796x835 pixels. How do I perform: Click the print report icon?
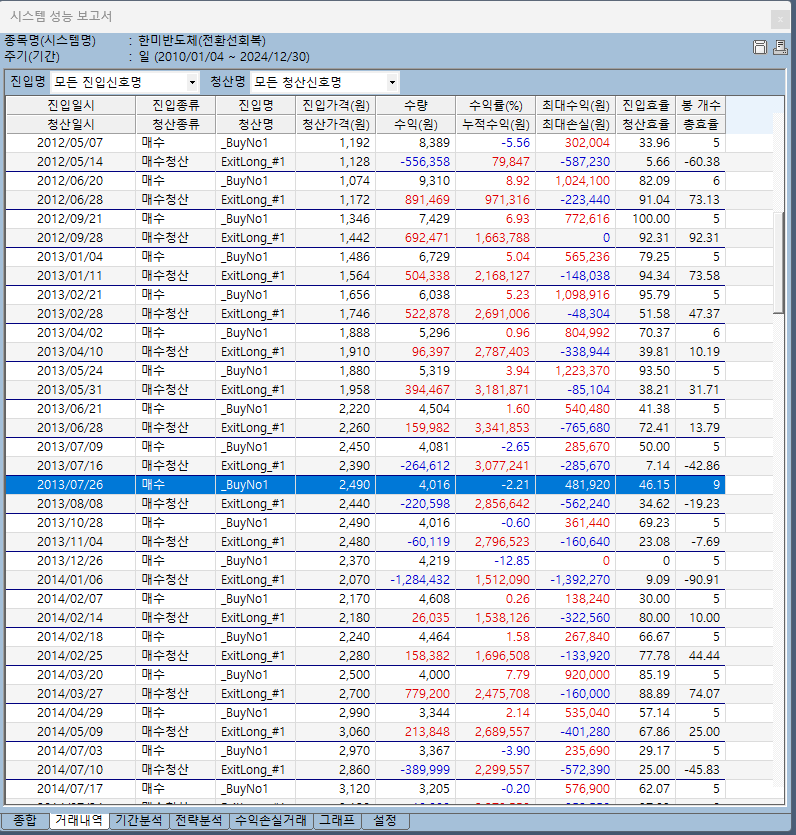[779, 47]
